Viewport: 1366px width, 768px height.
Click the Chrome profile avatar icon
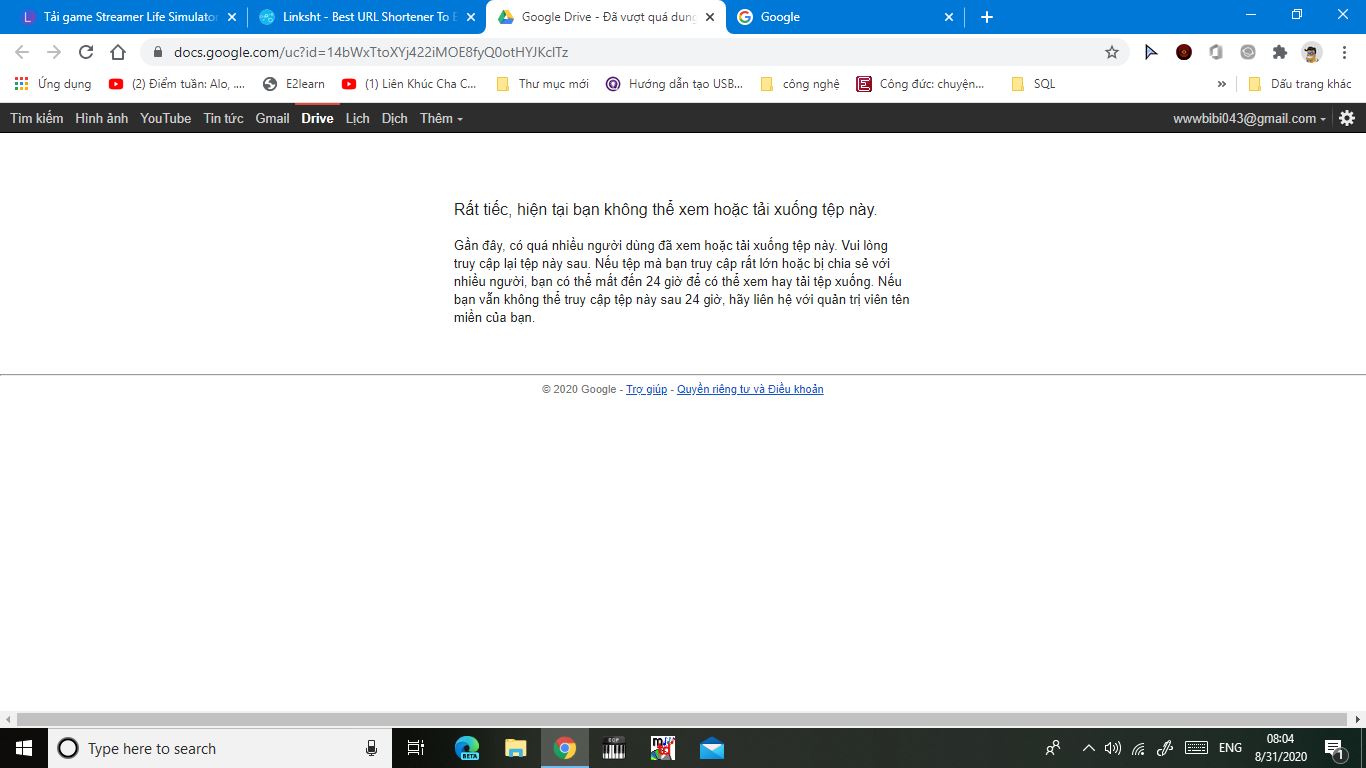[x=1311, y=52]
